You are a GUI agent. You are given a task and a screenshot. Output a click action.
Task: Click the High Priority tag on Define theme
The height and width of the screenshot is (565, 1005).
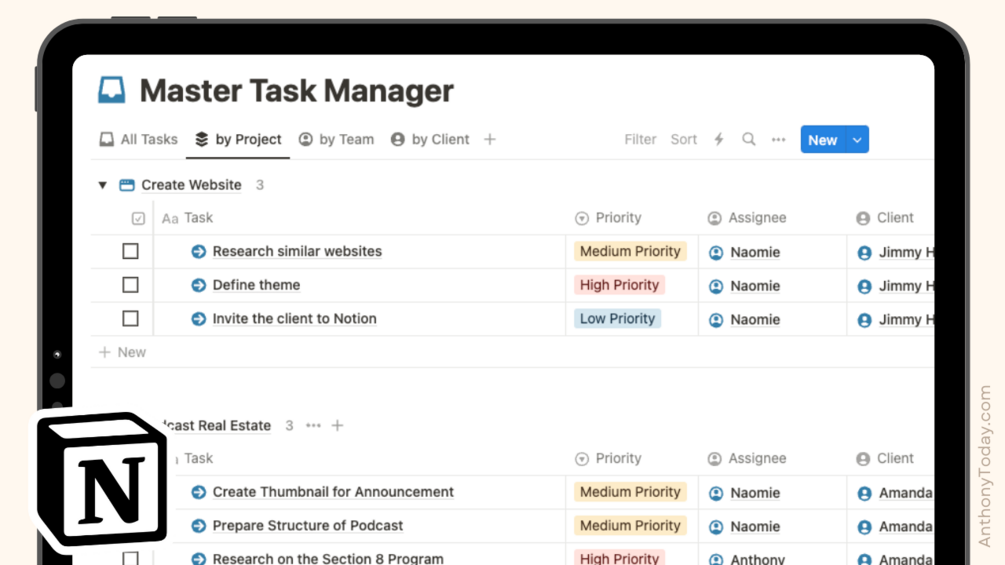[x=619, y=285]
